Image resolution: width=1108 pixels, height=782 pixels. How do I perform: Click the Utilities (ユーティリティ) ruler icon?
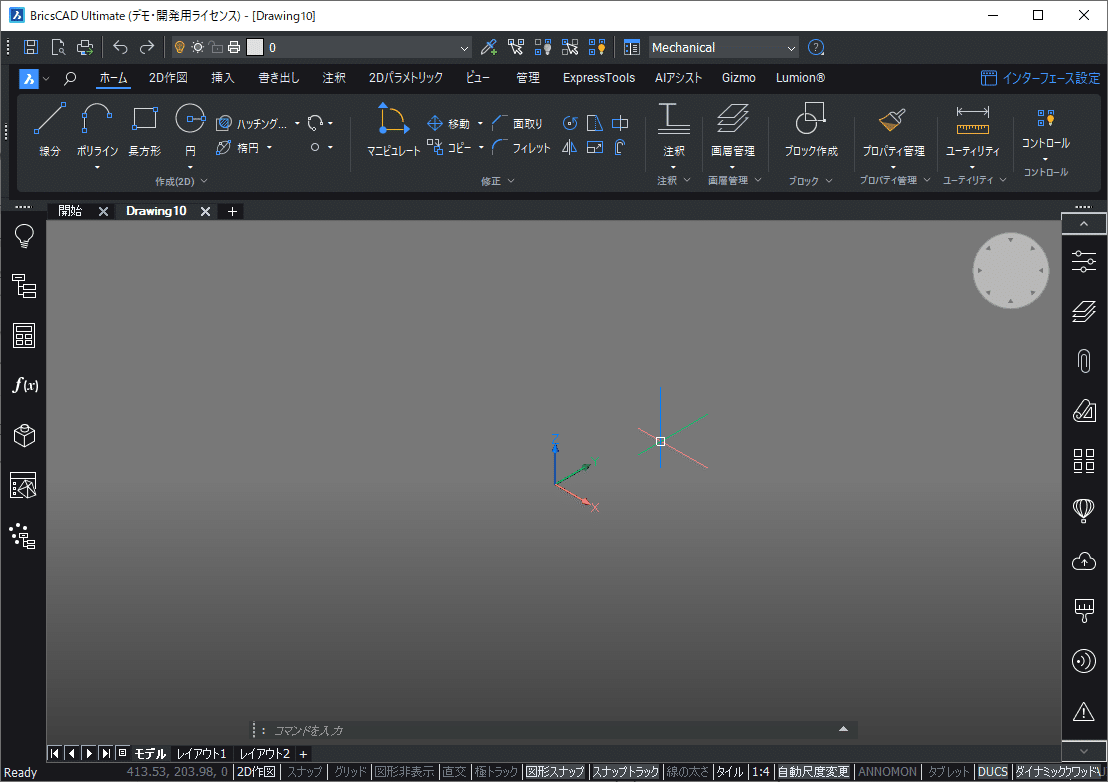click(972, 120)
